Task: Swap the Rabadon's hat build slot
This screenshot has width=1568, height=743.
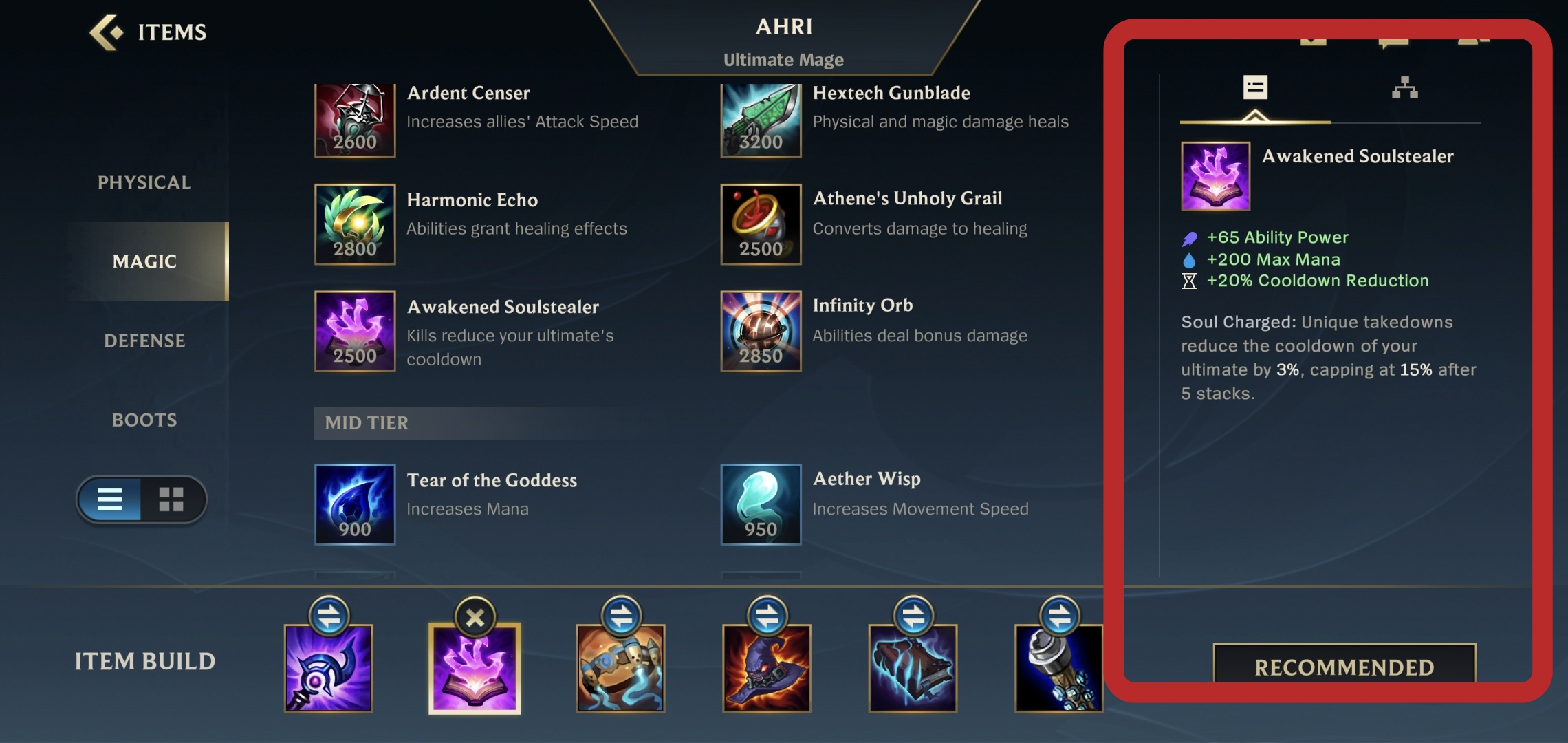Action: click(x=767, y=616)
